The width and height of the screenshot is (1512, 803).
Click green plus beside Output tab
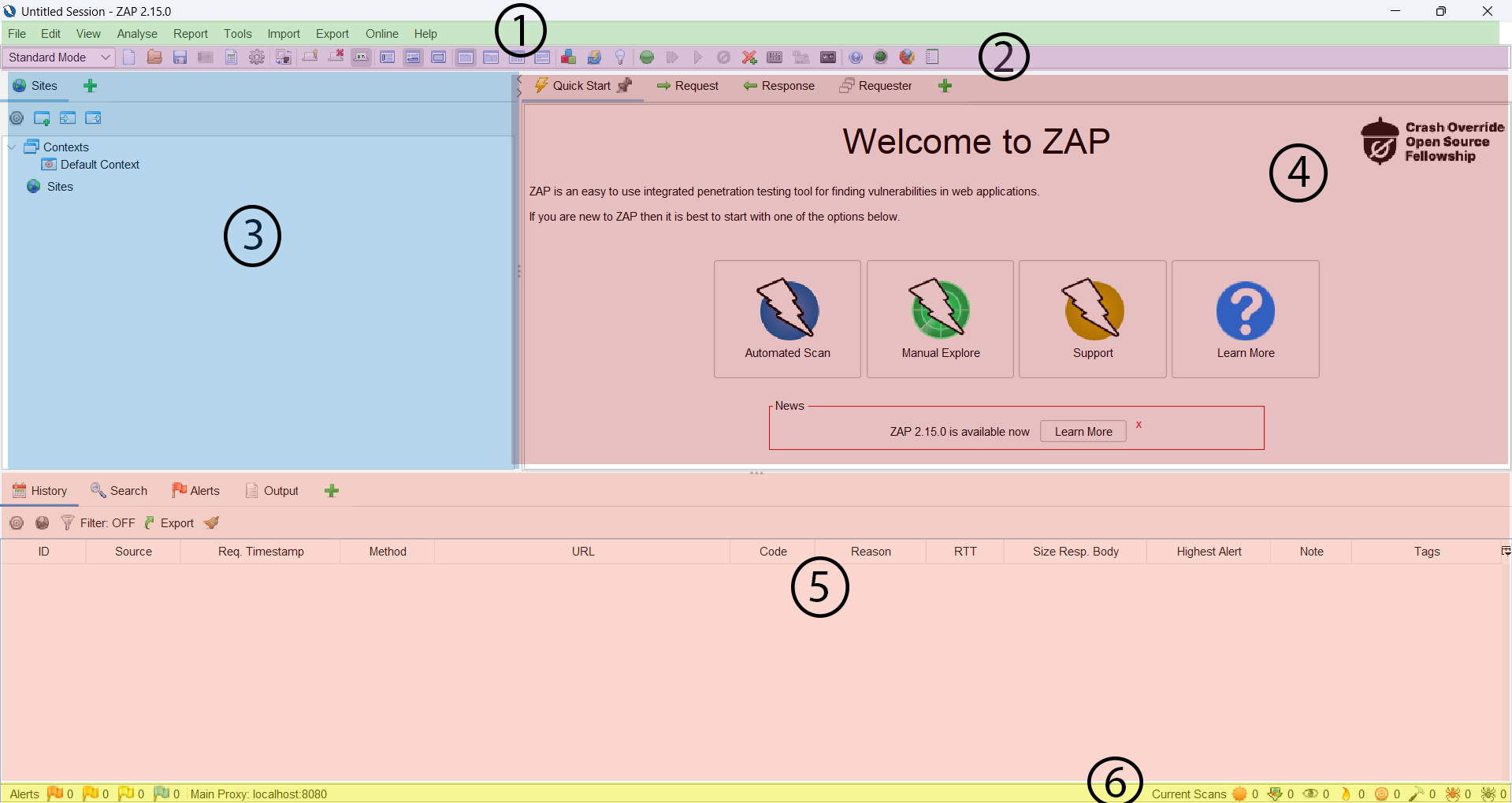(x=332, y=491)
